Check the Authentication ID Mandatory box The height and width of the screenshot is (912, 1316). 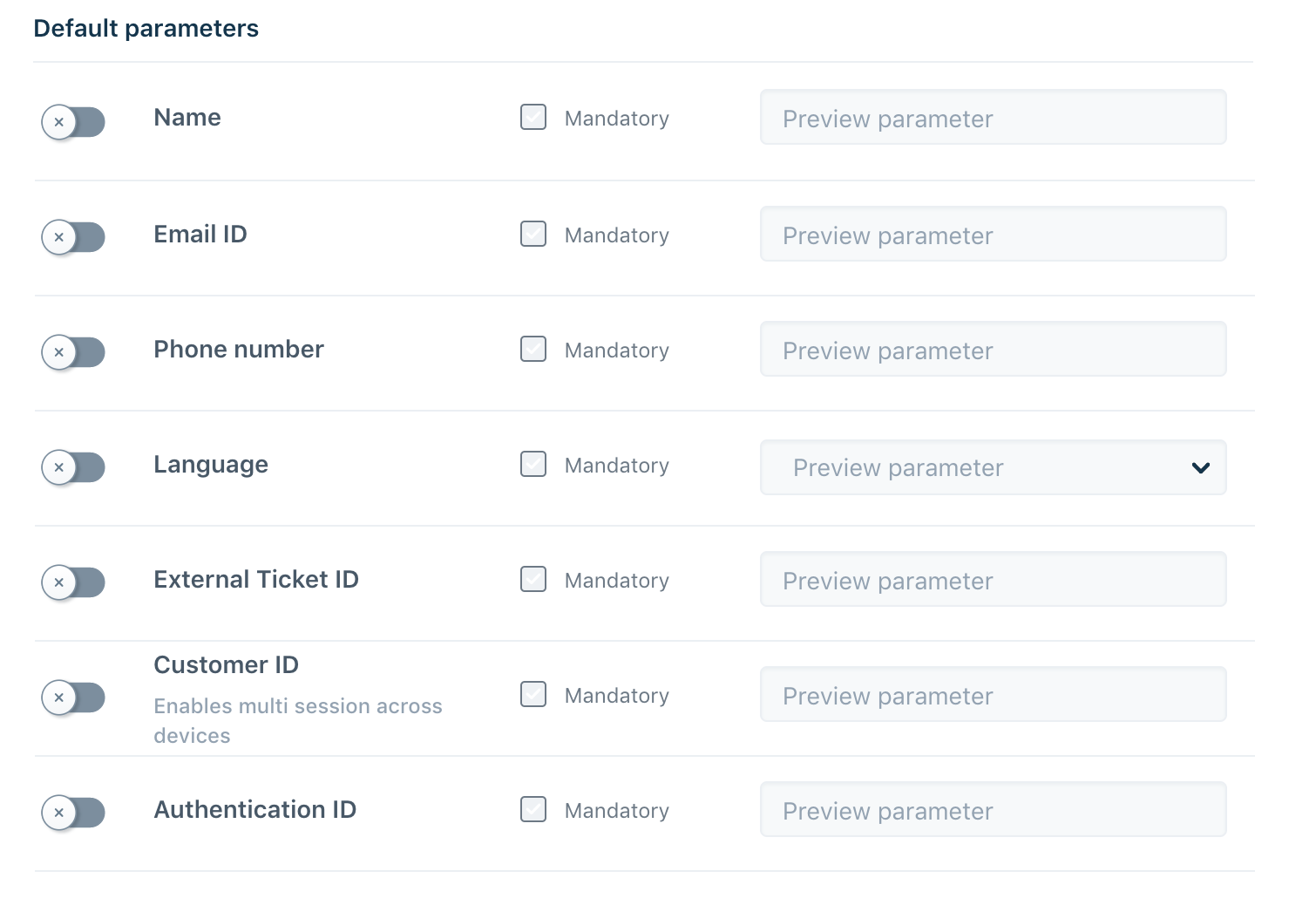533,809
